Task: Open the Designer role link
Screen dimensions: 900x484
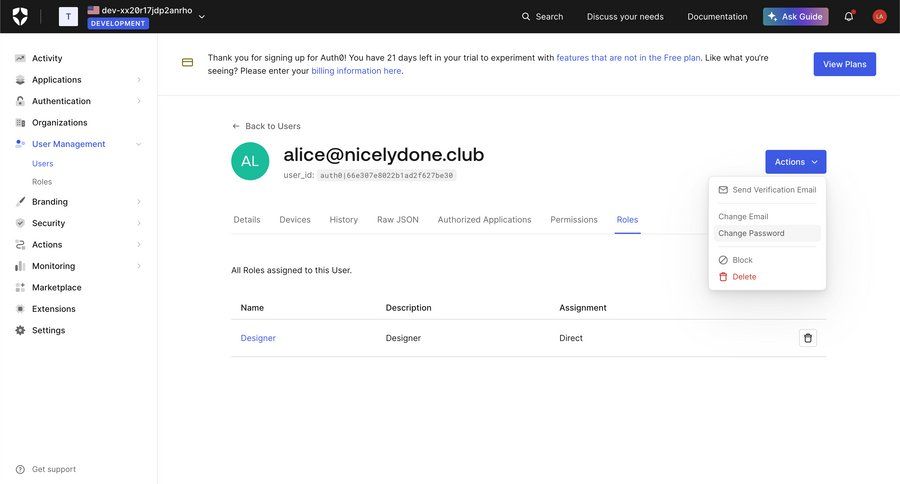Action: 258,338
